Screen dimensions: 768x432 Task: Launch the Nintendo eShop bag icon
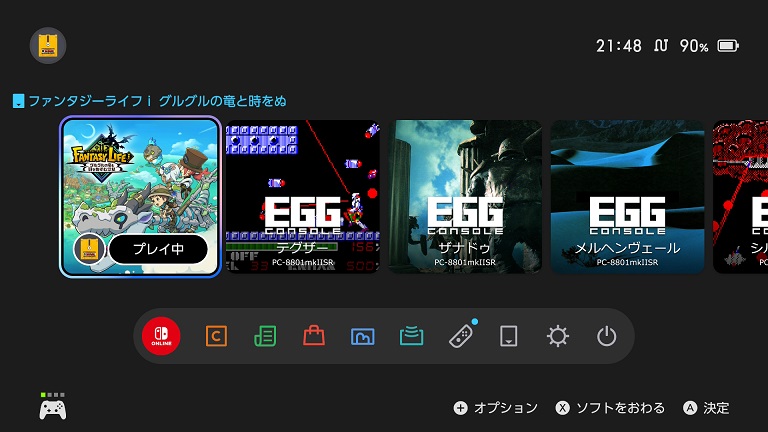click(314, 336)
